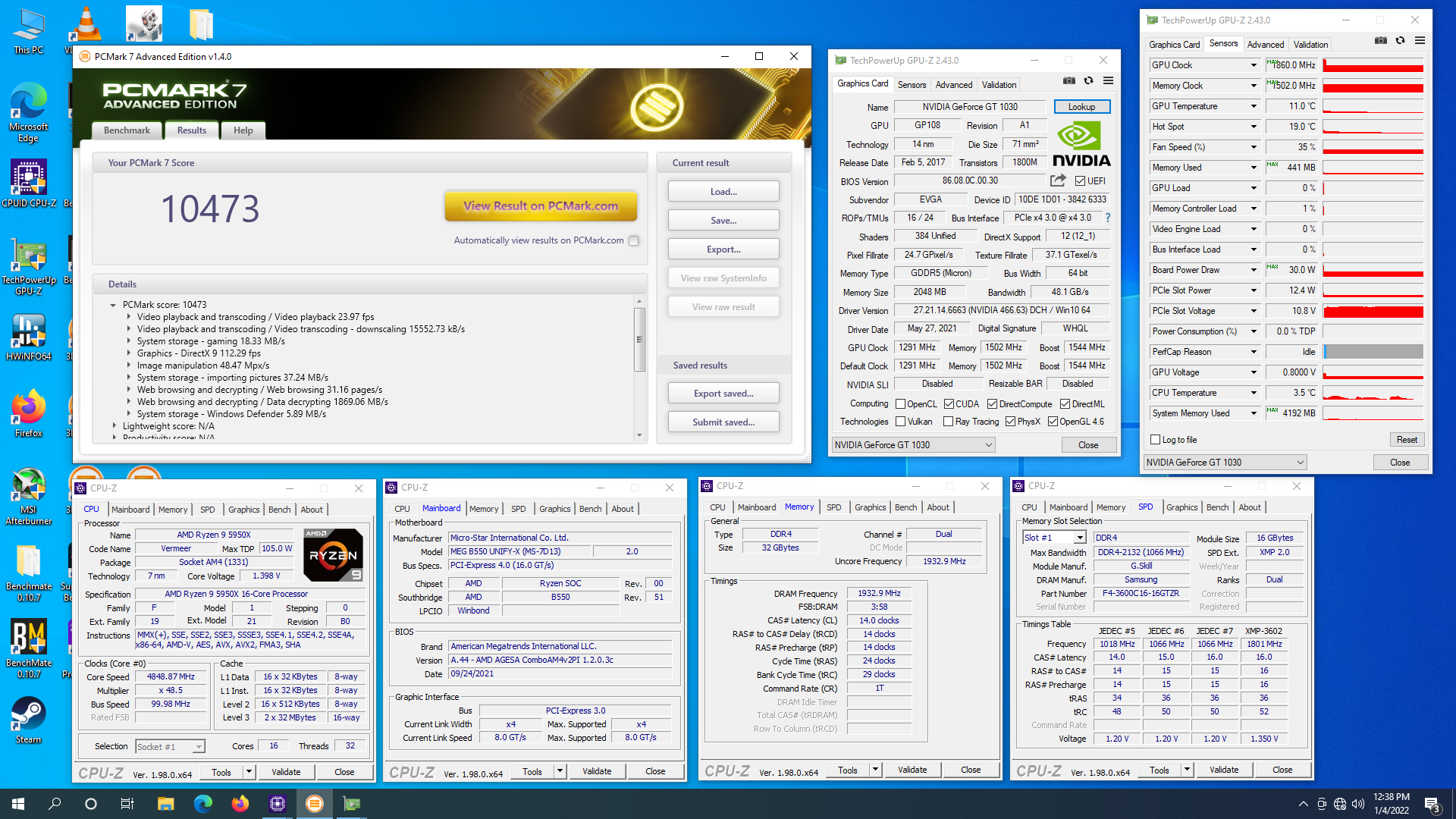Click PCMark details scrollbar down arrow
The width and height of the screenshot is (1456, 819).
(639, 435)
